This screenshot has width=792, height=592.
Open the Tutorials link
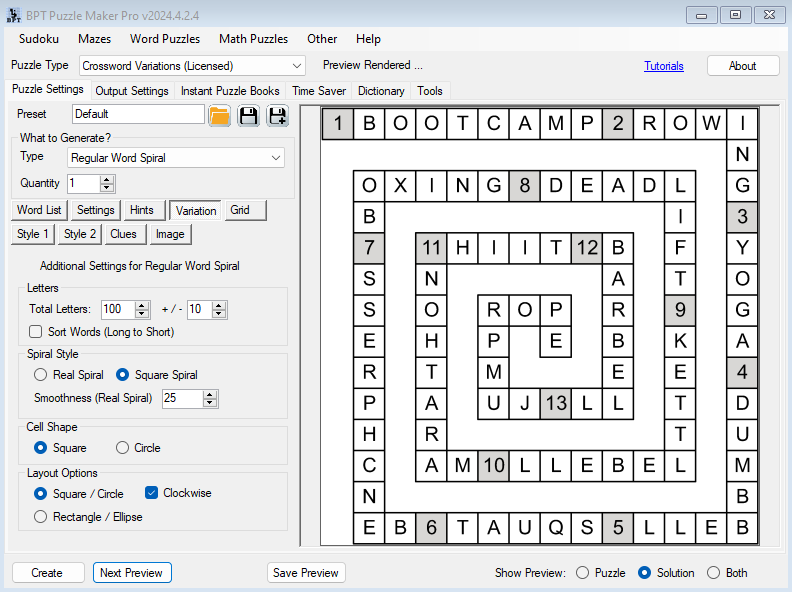click(x=664, y=66)
